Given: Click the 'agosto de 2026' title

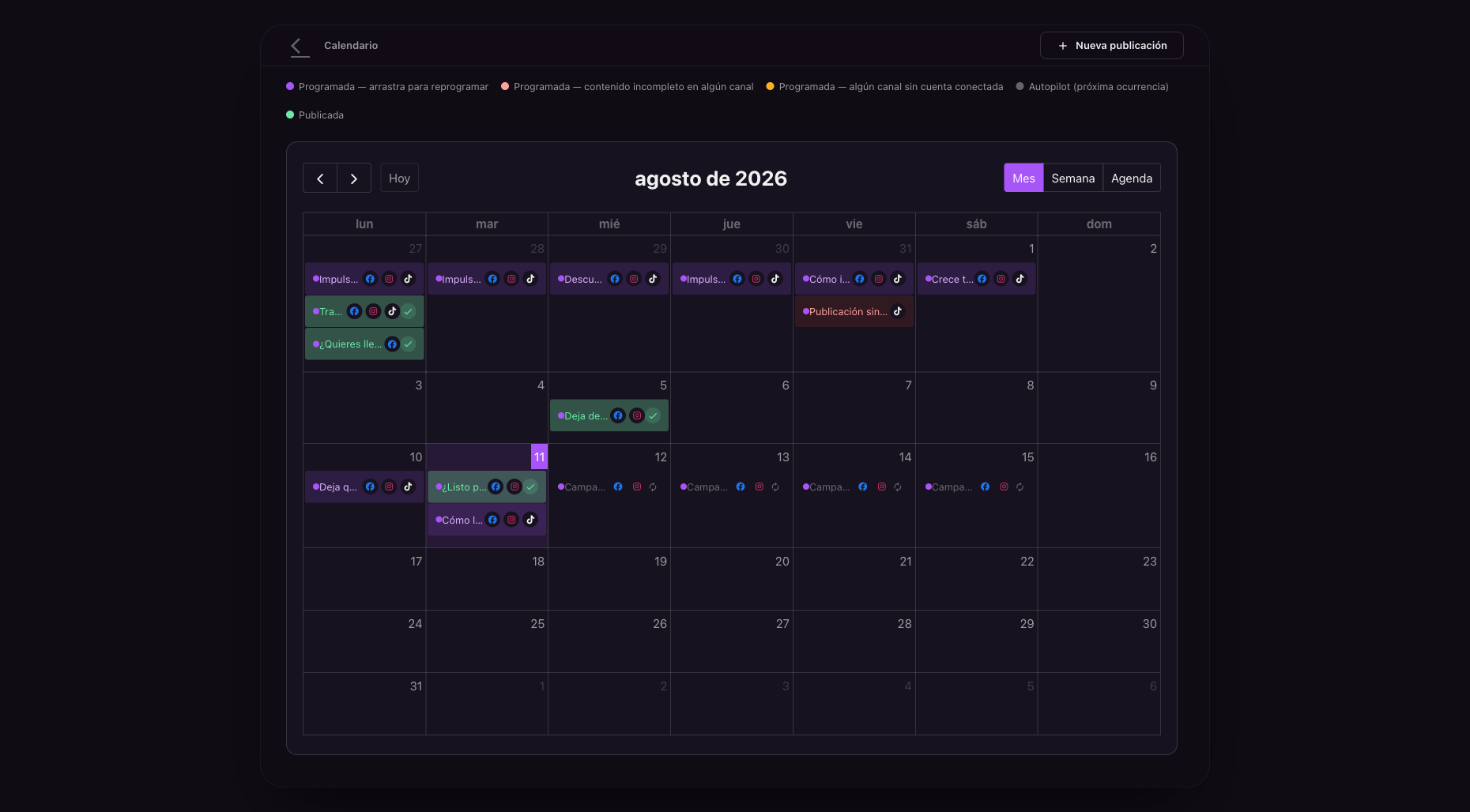Looking at the screenshot, I should (710, 179).
